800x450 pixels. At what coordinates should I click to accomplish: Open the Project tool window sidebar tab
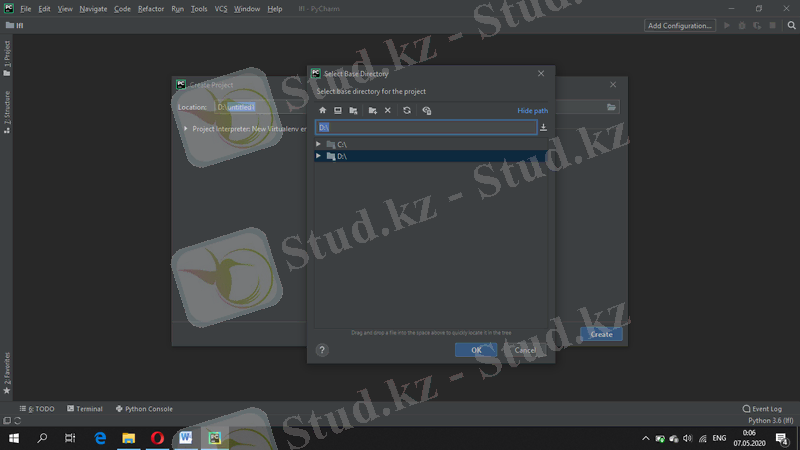click(x=7, y=58)
